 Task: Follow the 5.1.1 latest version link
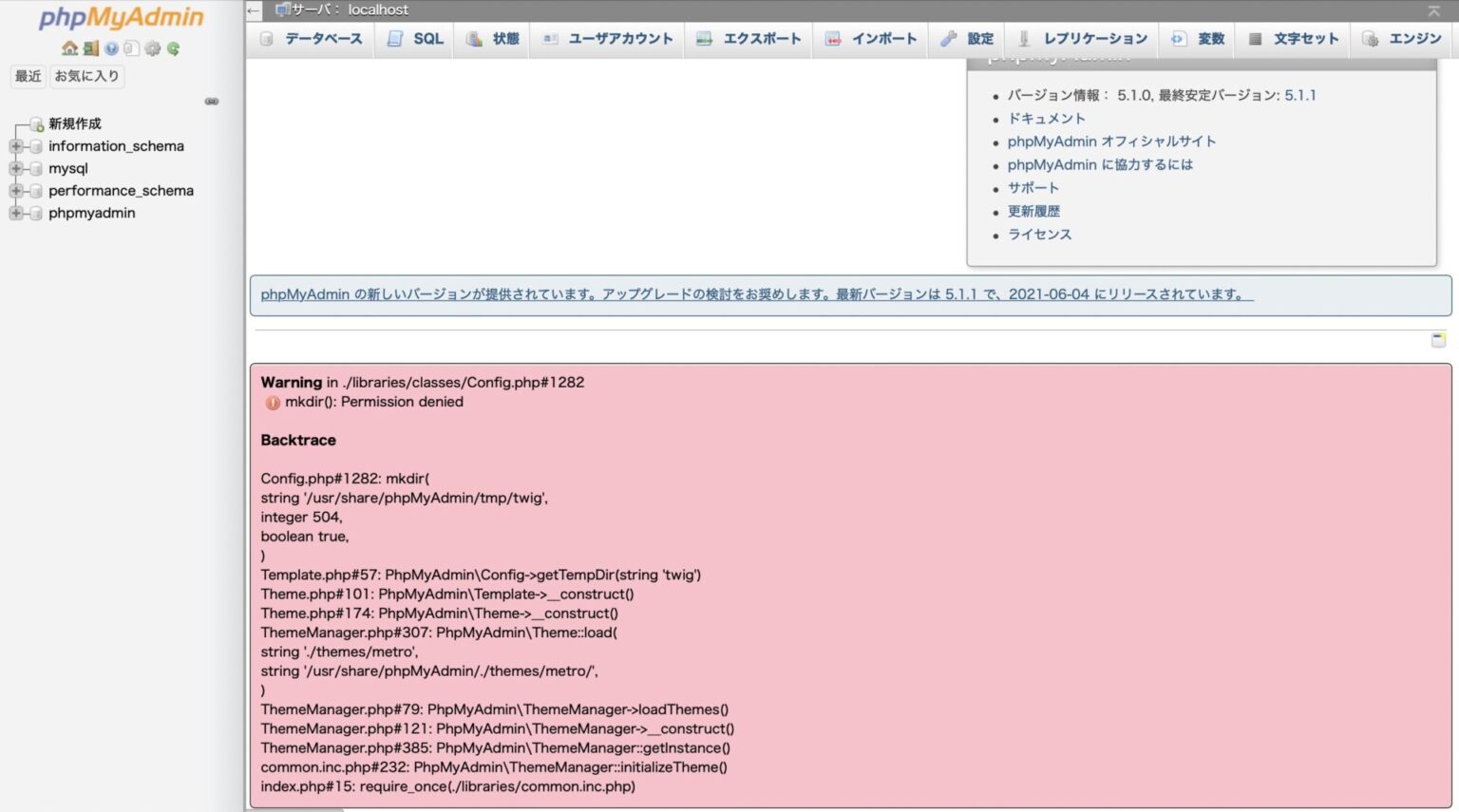pyautogui.click(x=1300, y=95)
